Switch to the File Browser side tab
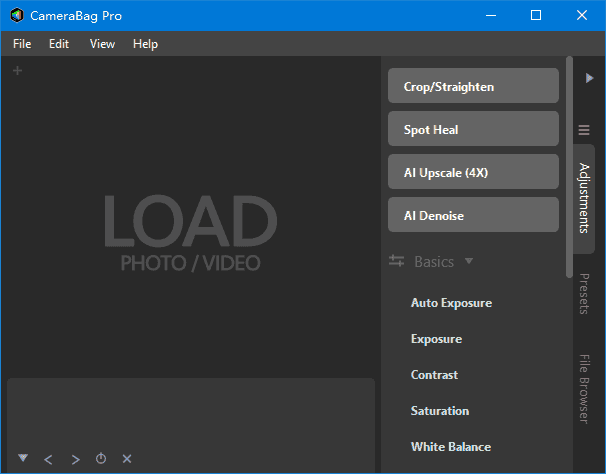Viewport: 606px width, 474px height. [584, 388]
